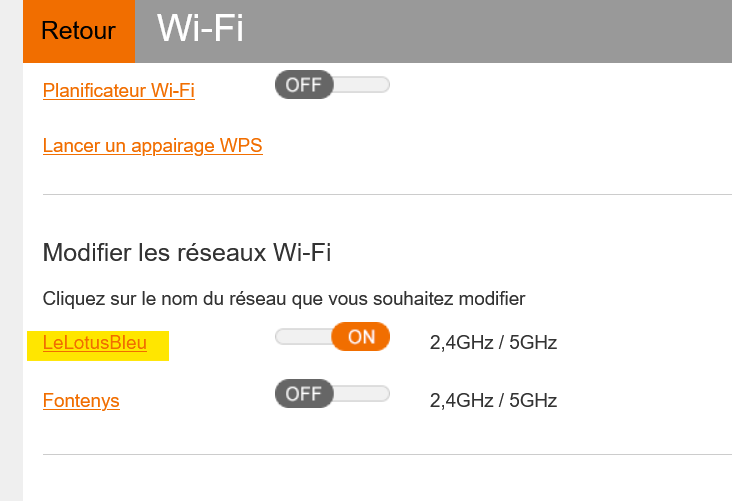The height and width of the screenshot is (501, 732).
Task: Turn off the LeLotusBleu network toggle
Action: 332,337
